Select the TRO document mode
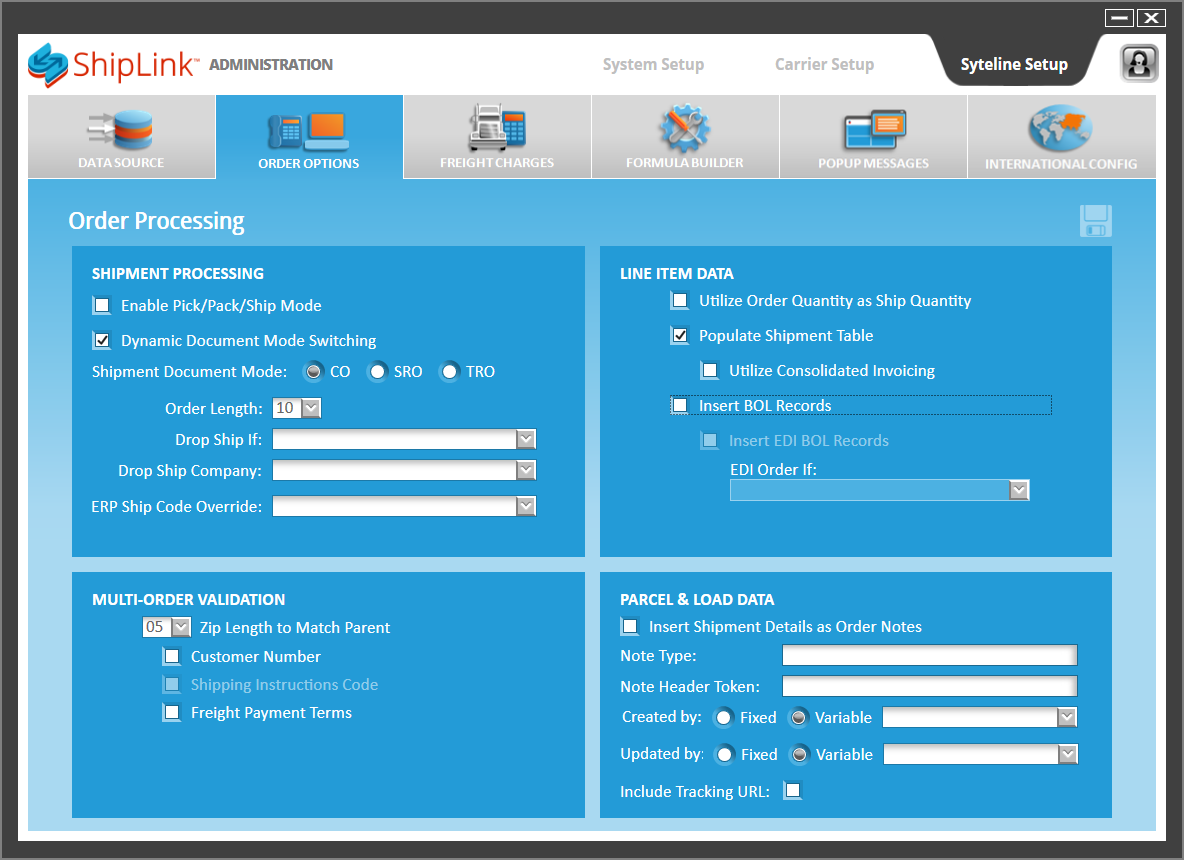Image resolution: width=1184 pixels, height=860 pixels. coord(449,371)
